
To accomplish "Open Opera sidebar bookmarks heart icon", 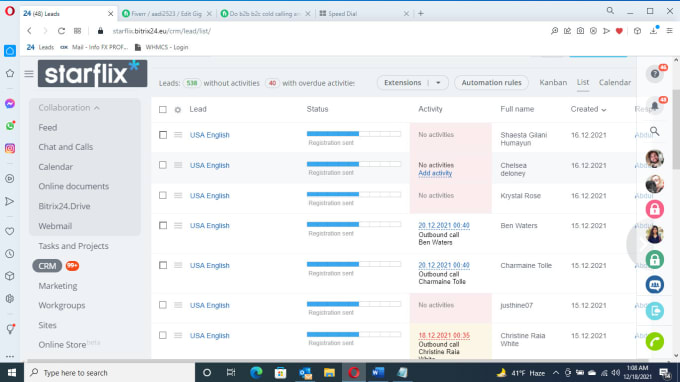I will pos(10,231).
